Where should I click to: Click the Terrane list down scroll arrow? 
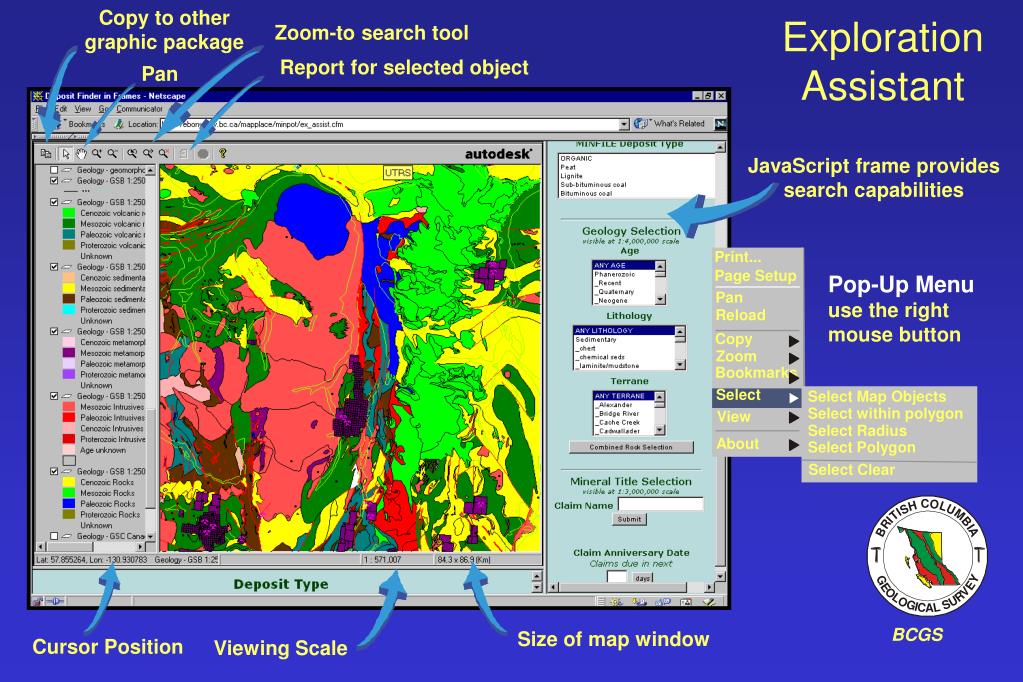click(660, 430)
